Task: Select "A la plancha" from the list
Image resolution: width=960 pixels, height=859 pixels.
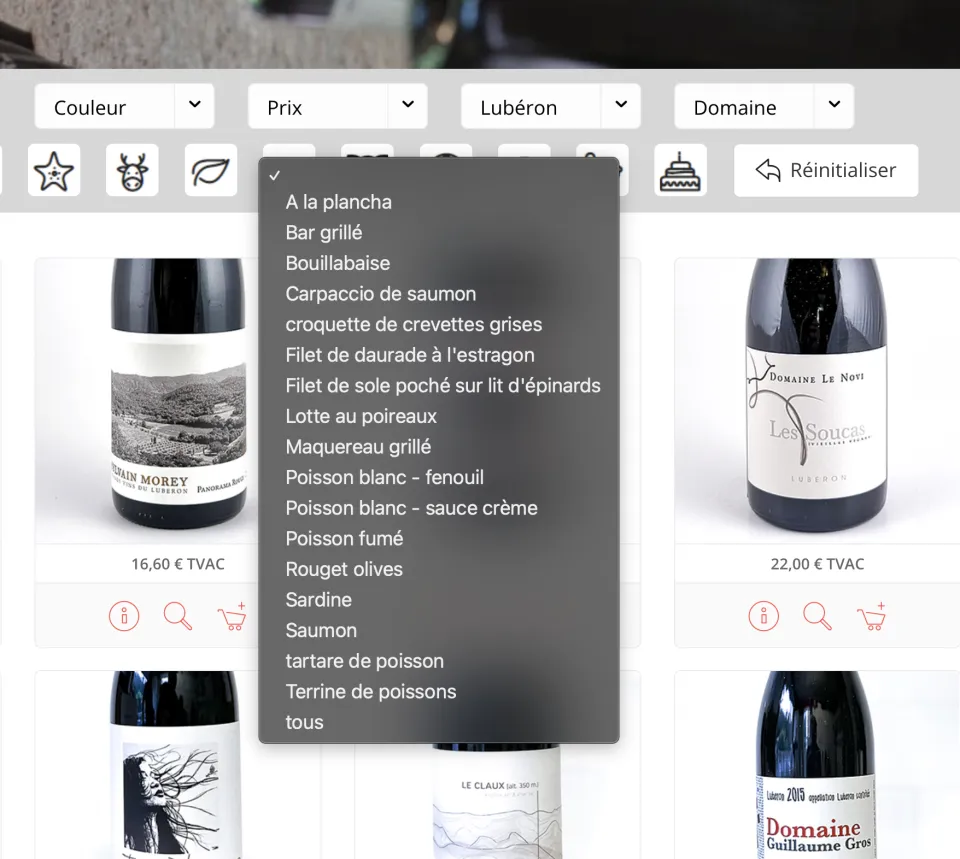Action: (439, 202)
